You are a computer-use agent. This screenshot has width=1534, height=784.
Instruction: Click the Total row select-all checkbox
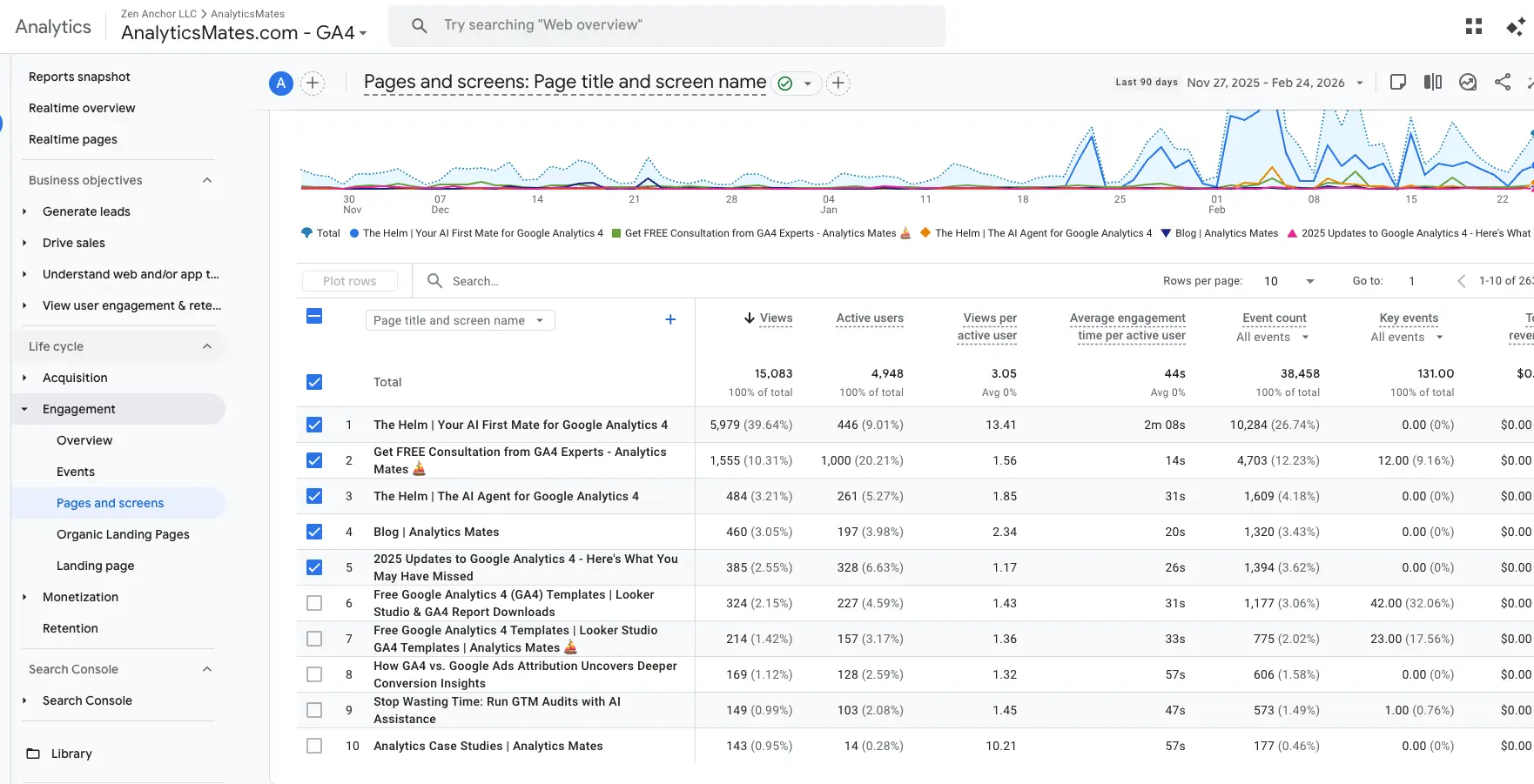[313, 381]
